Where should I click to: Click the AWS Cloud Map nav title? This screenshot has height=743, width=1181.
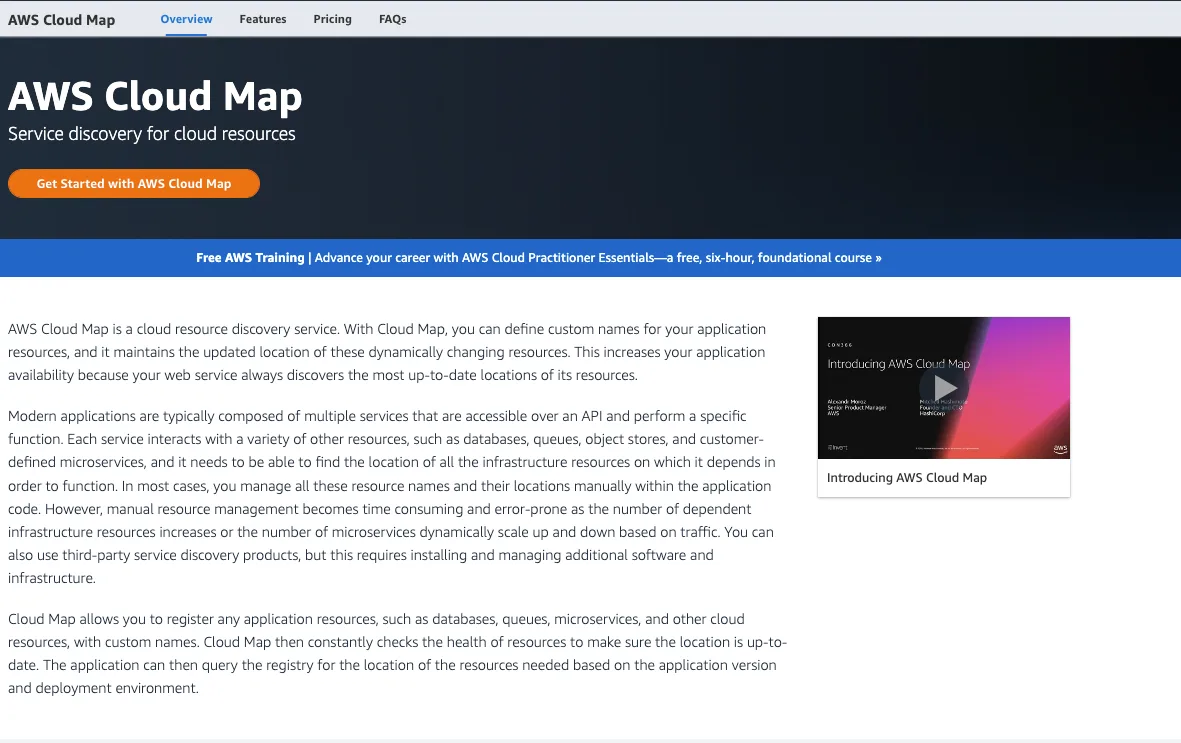(62, 20)
